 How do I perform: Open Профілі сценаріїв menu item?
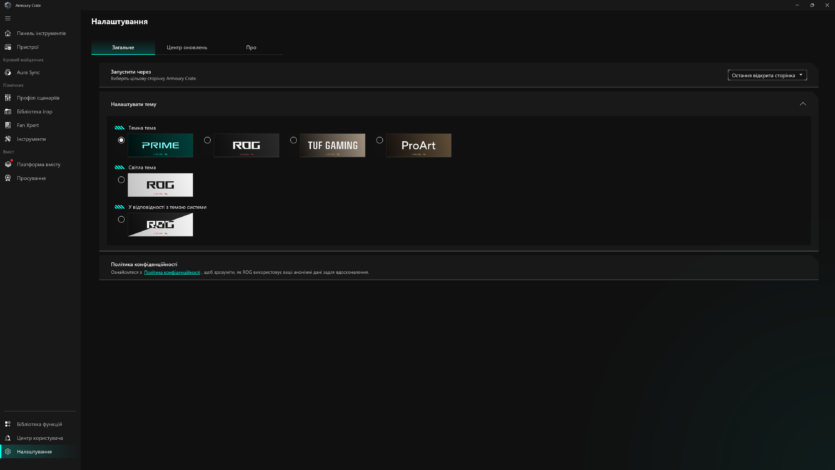[x=38, y=98]
